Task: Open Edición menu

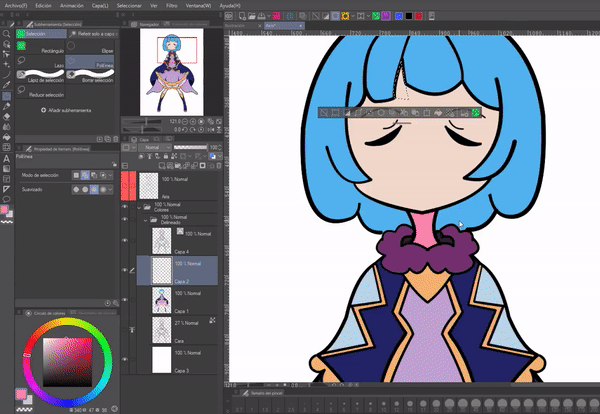Action: pyautogui.click(x=43, y=6)
